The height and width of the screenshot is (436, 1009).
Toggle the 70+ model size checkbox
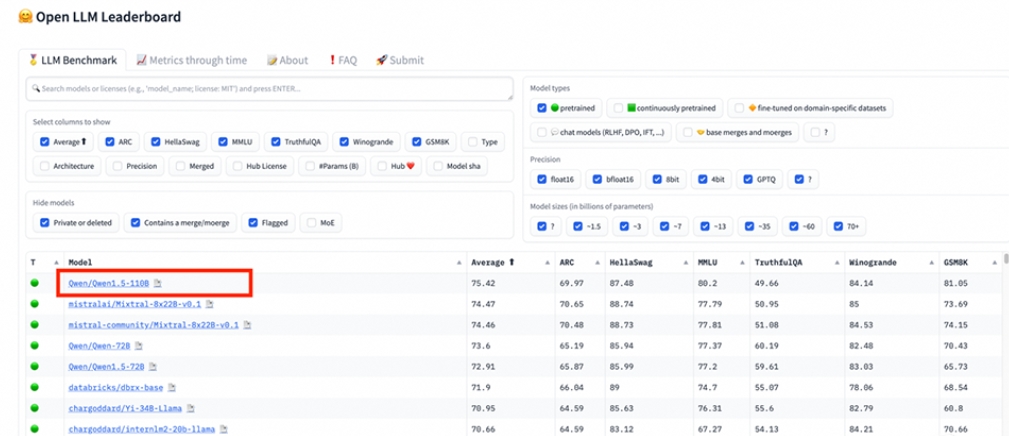pos(838,226)
